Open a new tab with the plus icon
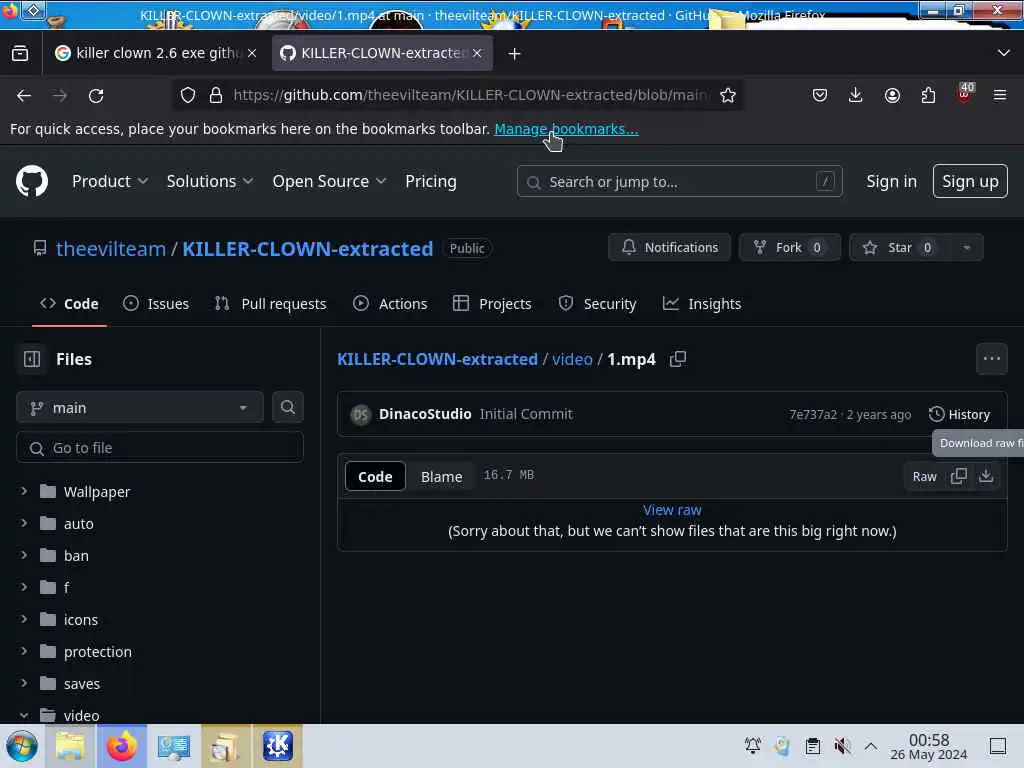The height and width of the screenshot is (768, 1024). click(515, 54)
